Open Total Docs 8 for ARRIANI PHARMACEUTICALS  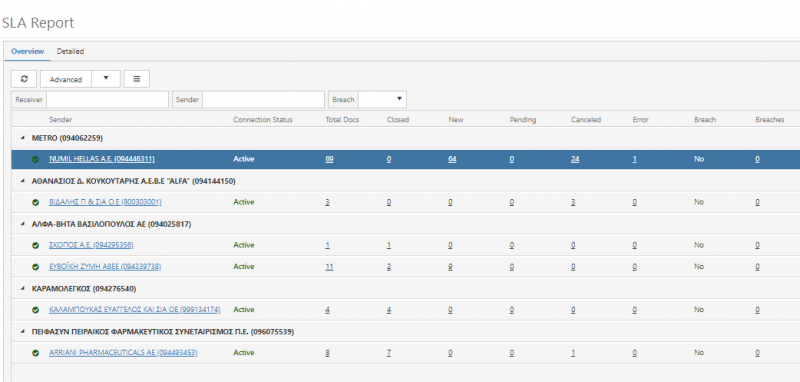[x=328, y=353]
